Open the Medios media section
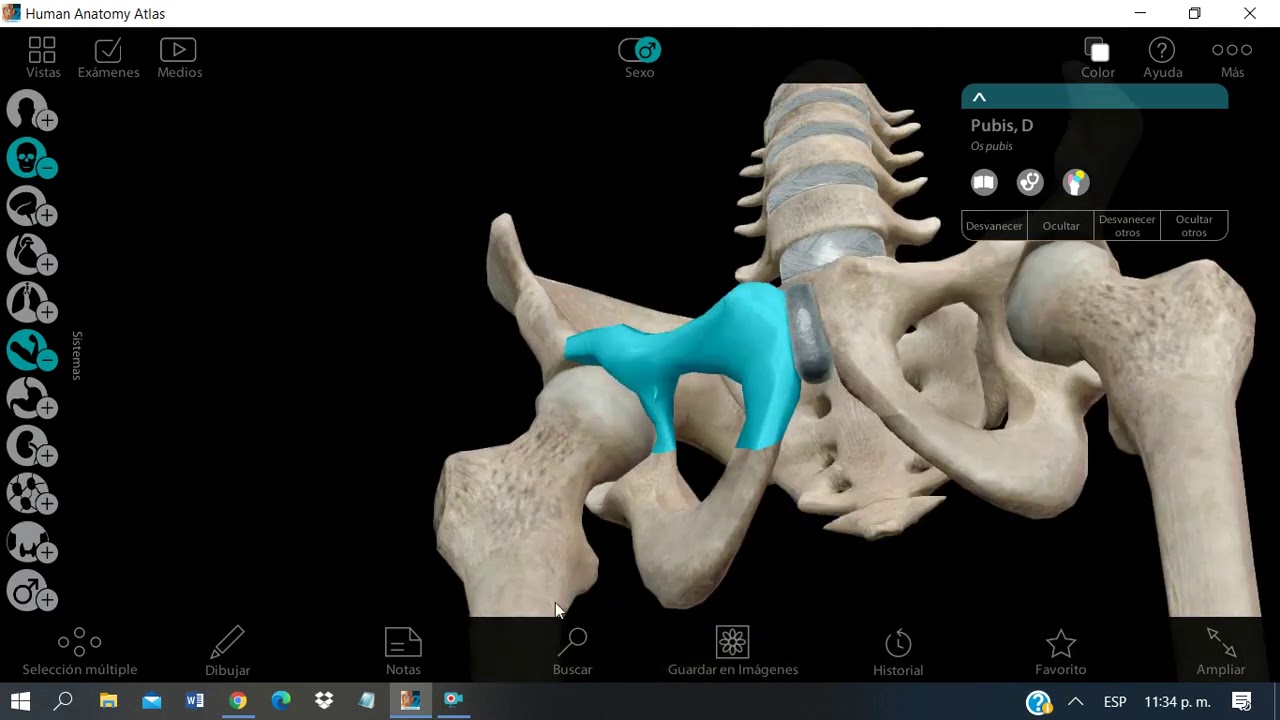Viewport: 1280px width, 720px height. tap(179, 57)
